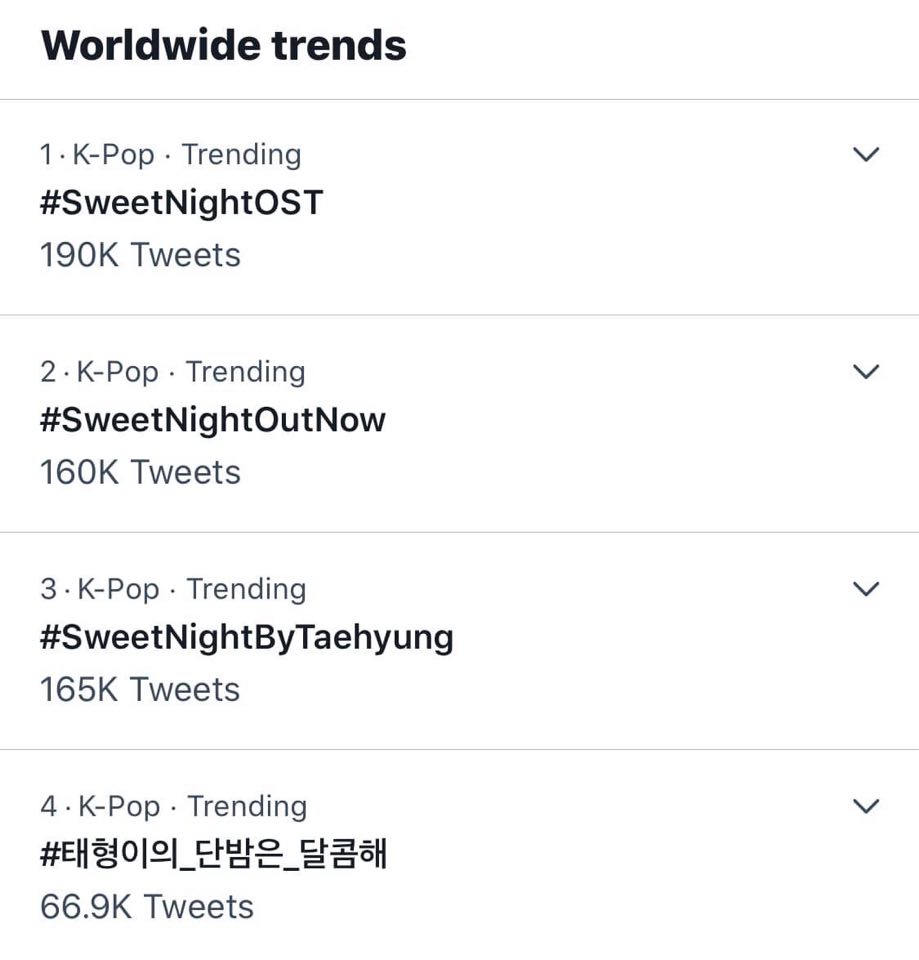This screenshot has width=919, height=960.
Task: Open options arrow for the Korean hashtag trend
Action: coord(865,806)
